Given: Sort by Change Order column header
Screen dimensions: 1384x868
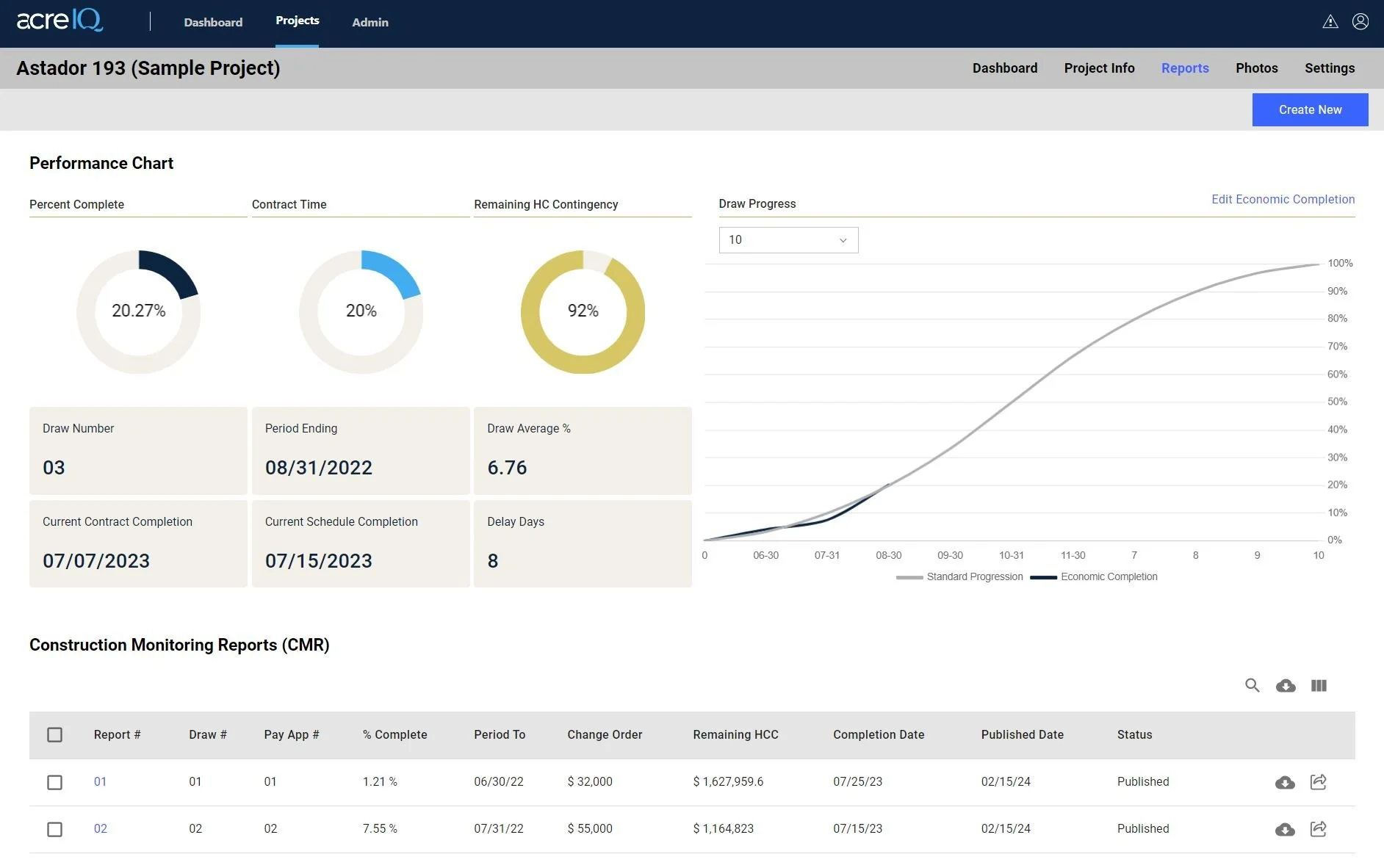Looking at the screenshot, I should (x=605, y=735).
